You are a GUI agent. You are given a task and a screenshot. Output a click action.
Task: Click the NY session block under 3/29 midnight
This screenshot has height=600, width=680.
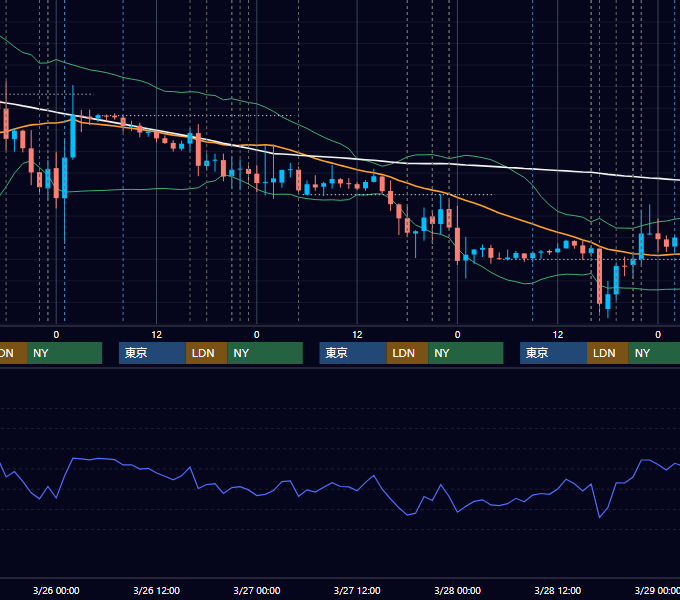pos(654,353)
